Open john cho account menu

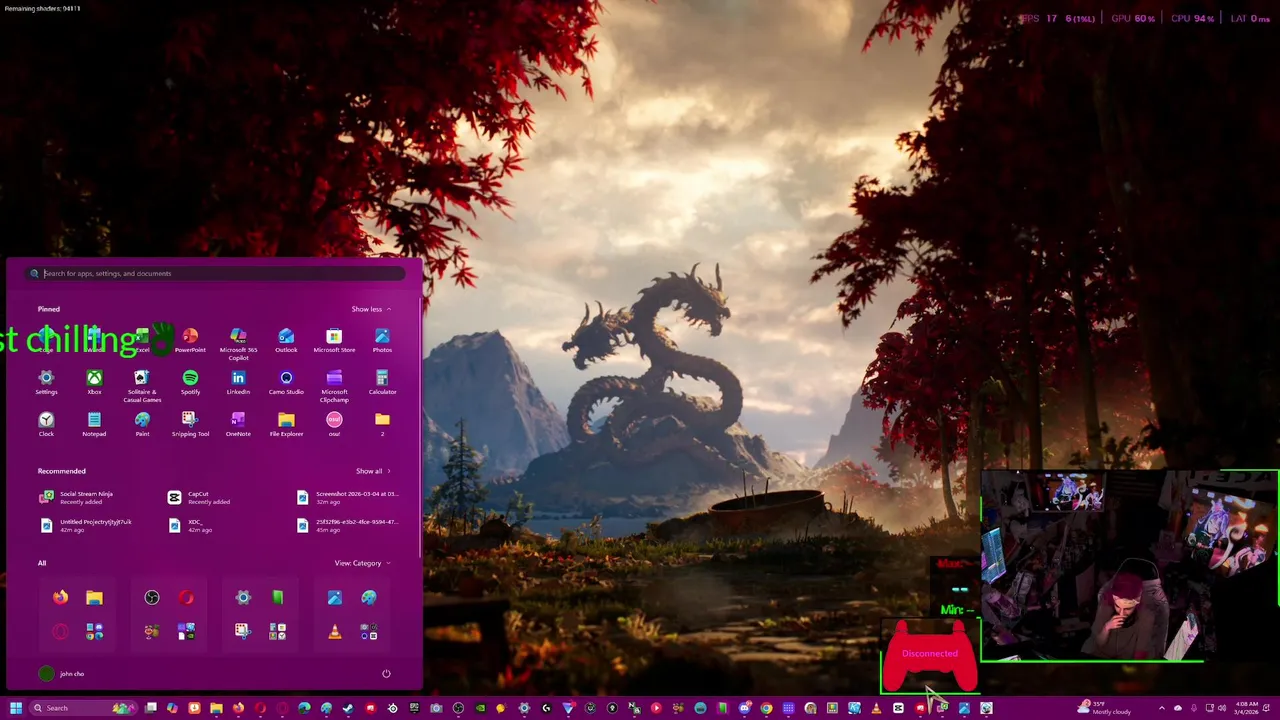click(x=62, y=674)
